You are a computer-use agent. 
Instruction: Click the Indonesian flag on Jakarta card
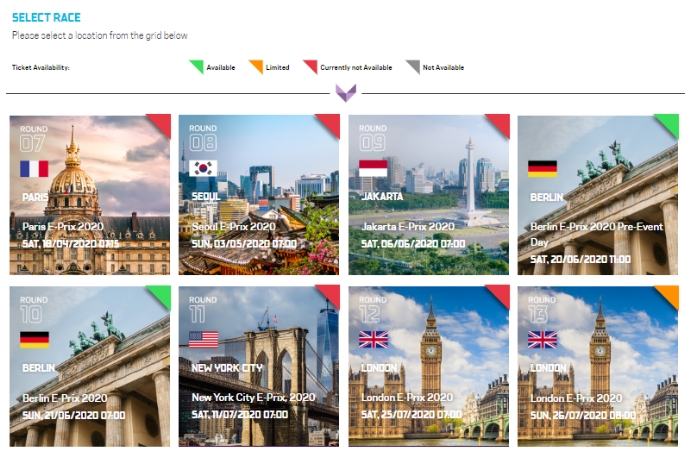(373, 168)
